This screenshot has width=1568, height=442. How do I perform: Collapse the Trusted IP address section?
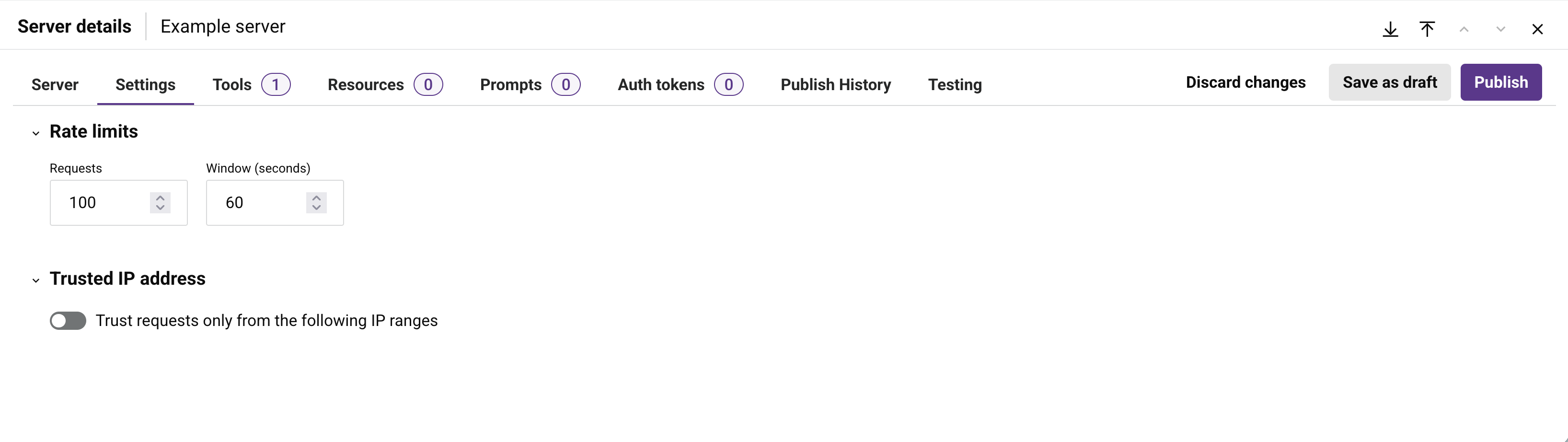click(36, 280)
